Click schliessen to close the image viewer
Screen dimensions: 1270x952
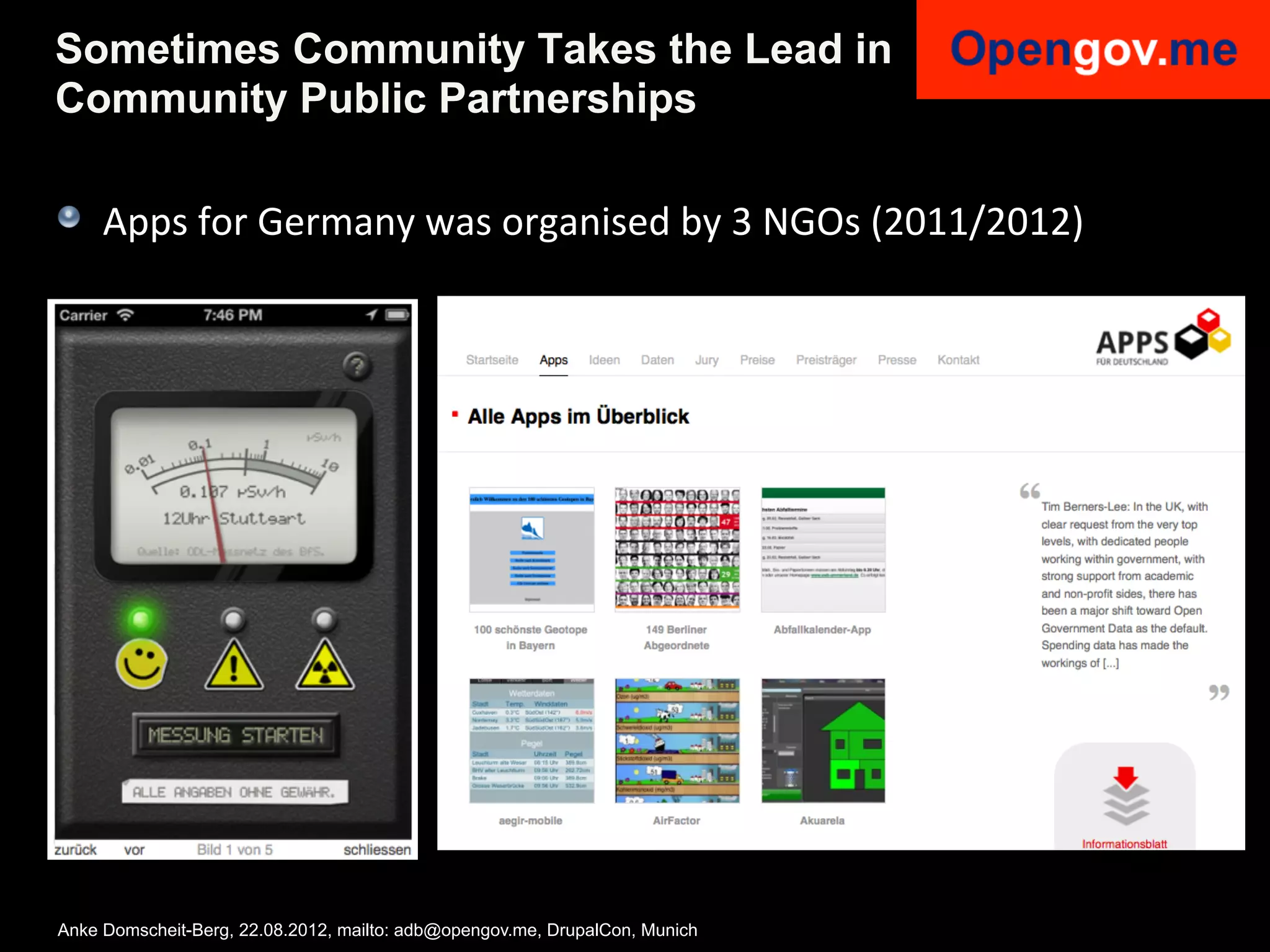click(377, 850)
